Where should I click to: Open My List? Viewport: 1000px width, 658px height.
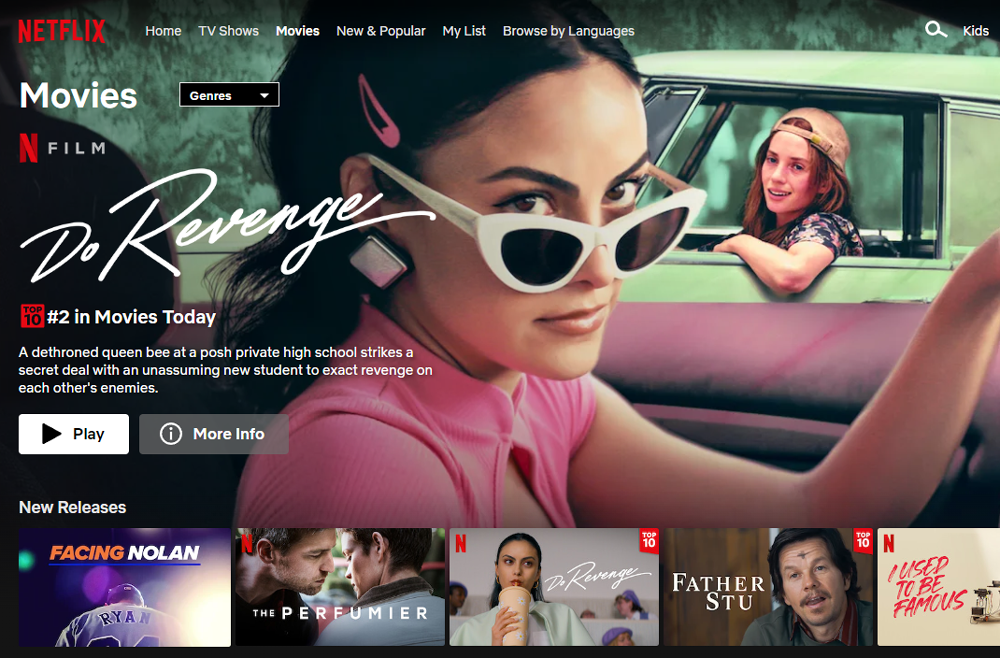[464, 31]
